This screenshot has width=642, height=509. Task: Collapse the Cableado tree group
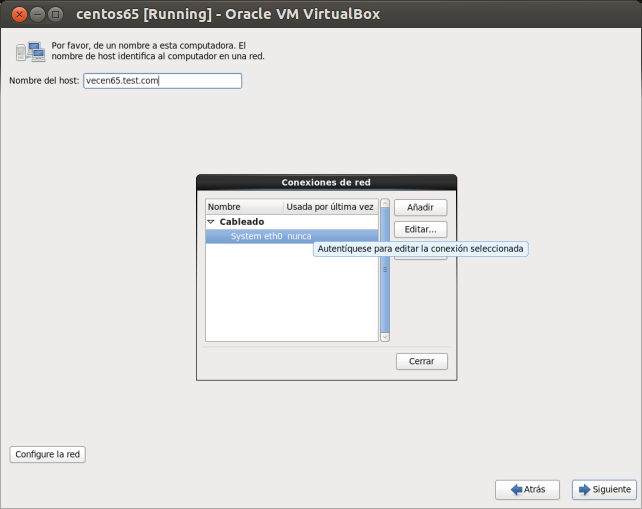[211, 222]
